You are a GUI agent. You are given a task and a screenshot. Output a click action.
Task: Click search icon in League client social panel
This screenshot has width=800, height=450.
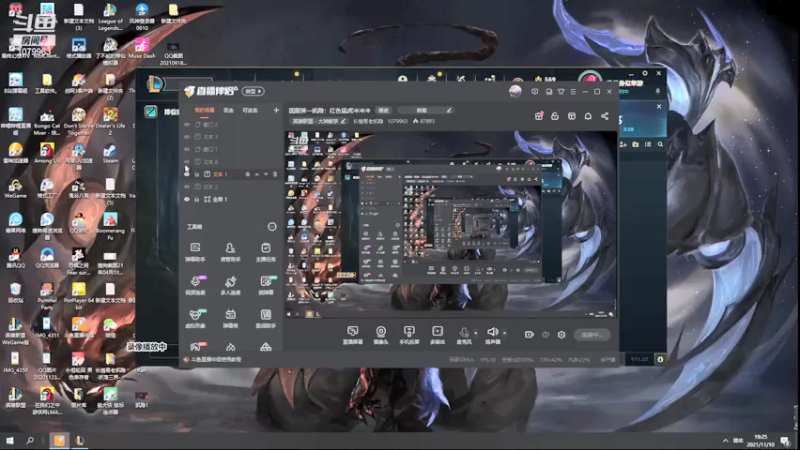[x=660, y=144]
